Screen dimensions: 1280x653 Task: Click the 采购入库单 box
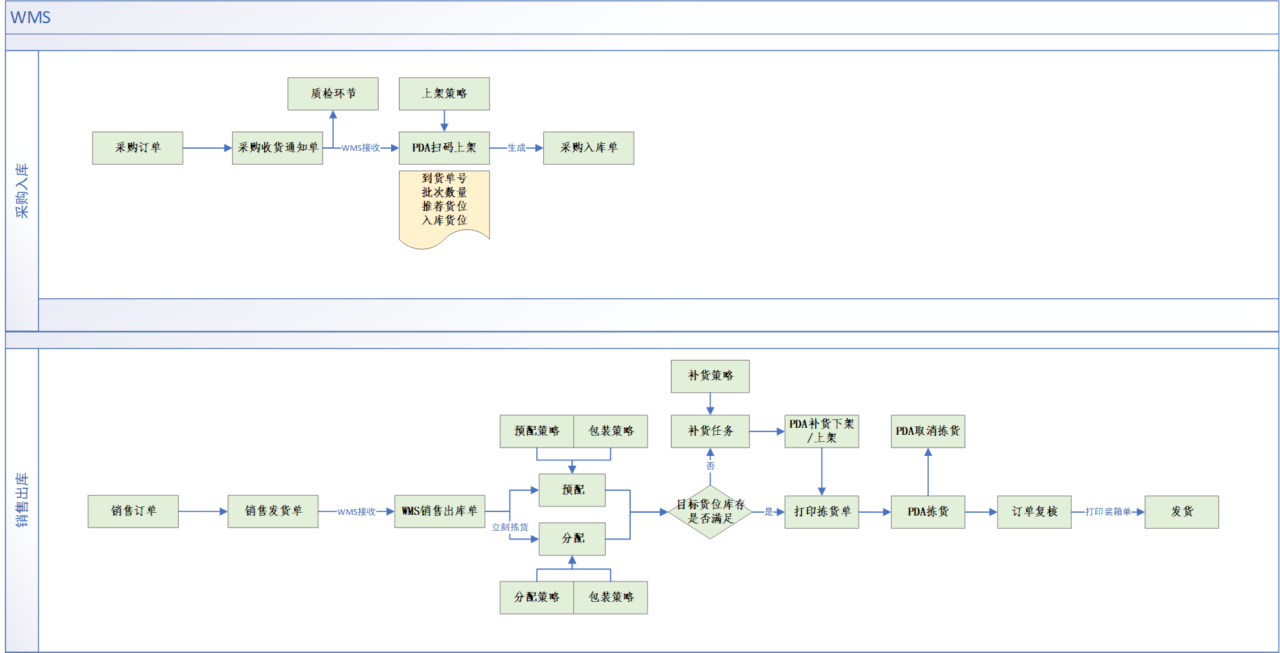coord(588,148)
